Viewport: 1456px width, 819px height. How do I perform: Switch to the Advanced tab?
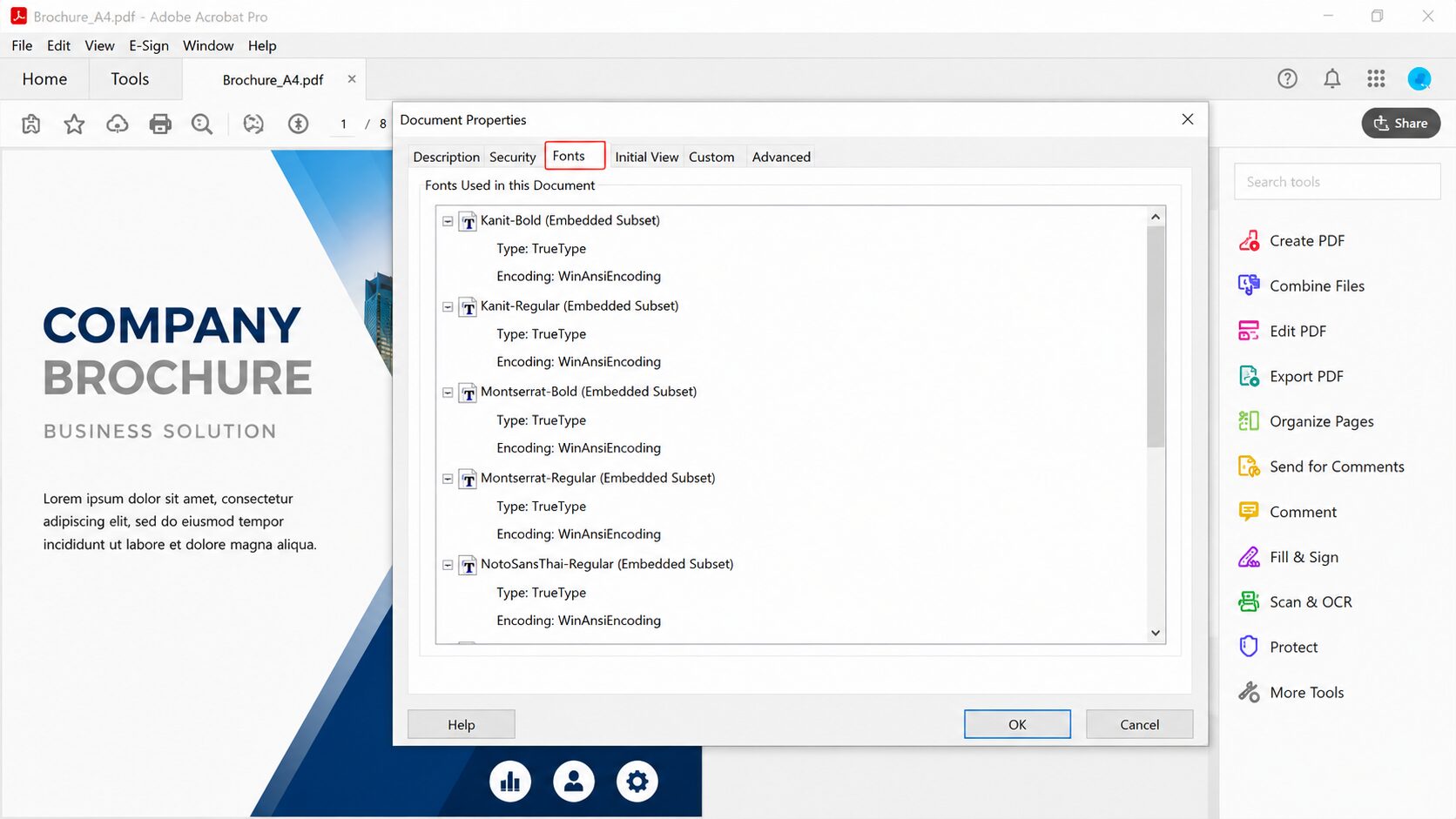781,158
